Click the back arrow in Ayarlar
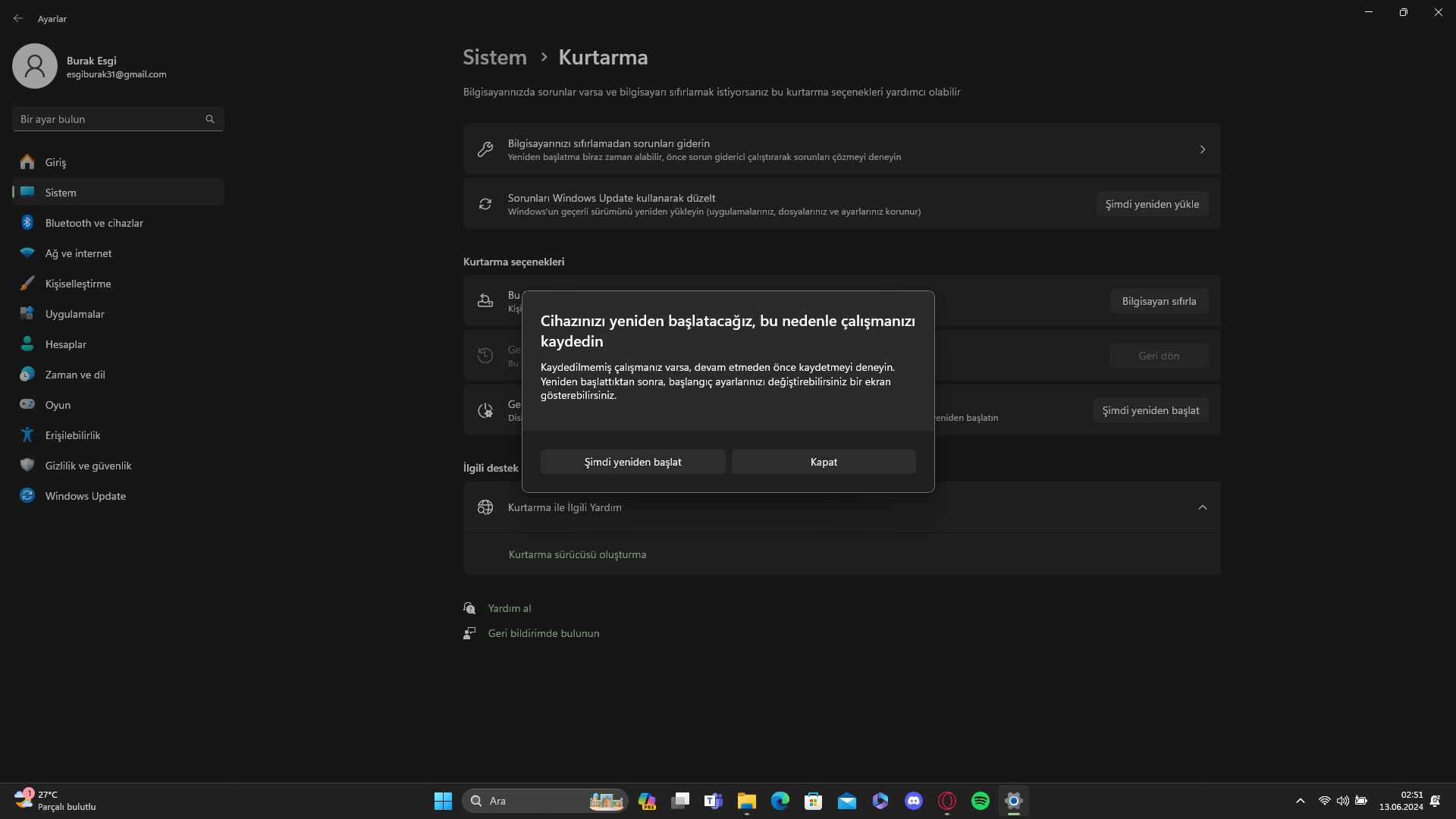This screenshot has width=1456, height=819. coord(18,18)
